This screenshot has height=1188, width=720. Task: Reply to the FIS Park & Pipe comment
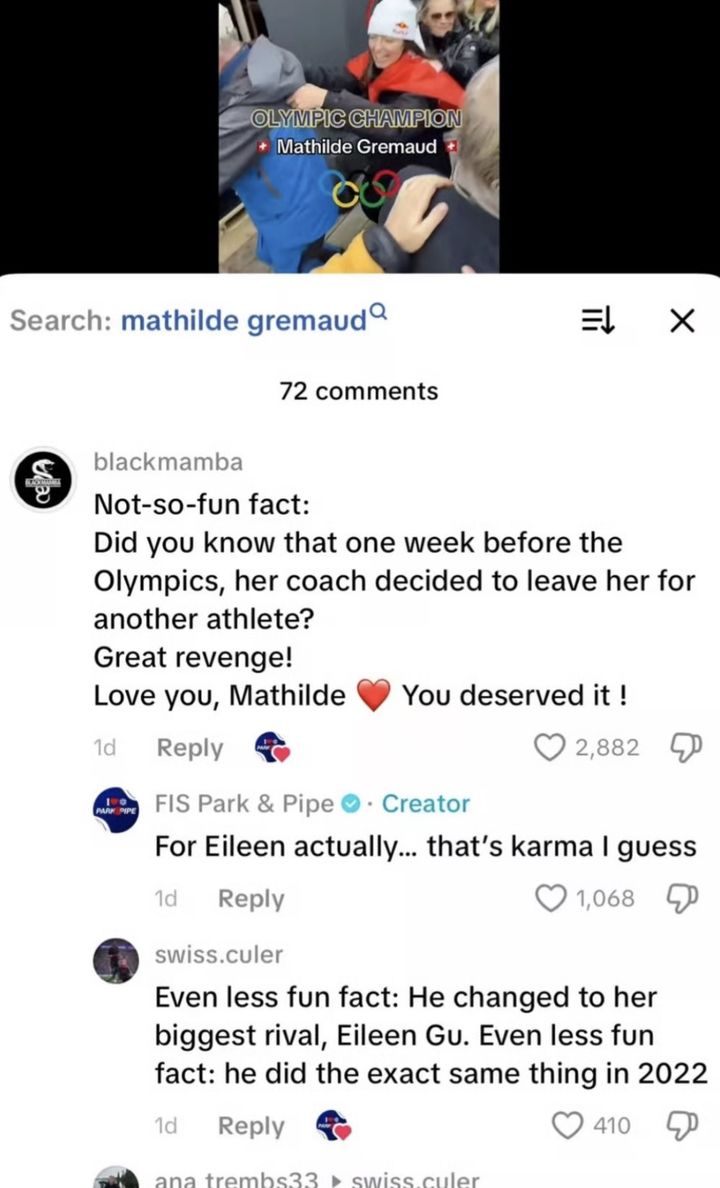(x=251, y=899)
